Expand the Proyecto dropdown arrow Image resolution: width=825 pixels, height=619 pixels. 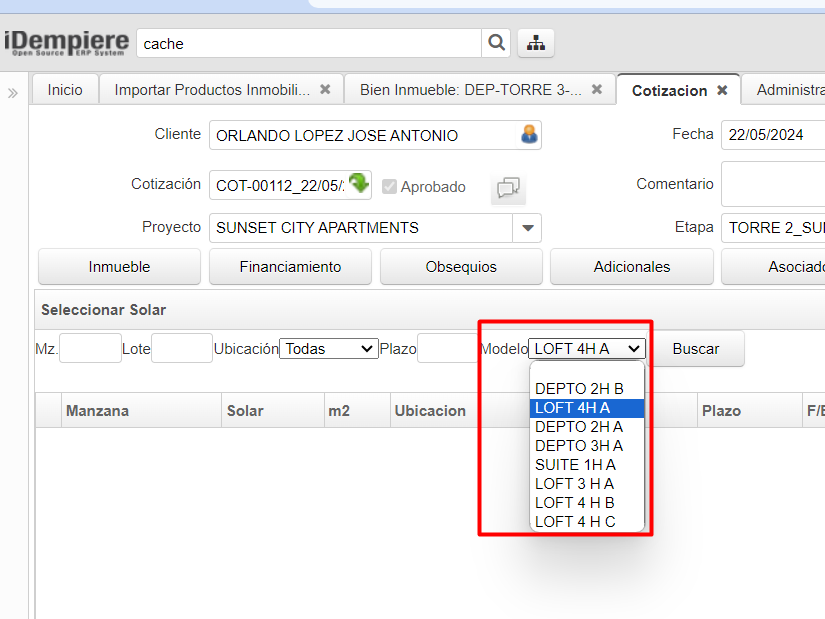tap(527, 228)
